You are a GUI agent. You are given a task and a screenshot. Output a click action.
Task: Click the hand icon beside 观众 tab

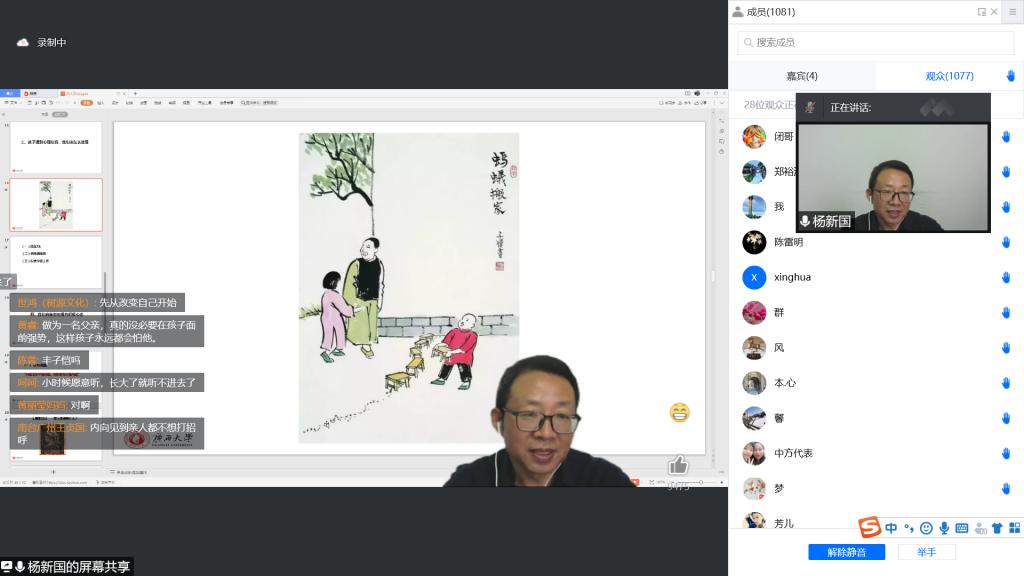pyautogui.click(x=1010, y=76)
